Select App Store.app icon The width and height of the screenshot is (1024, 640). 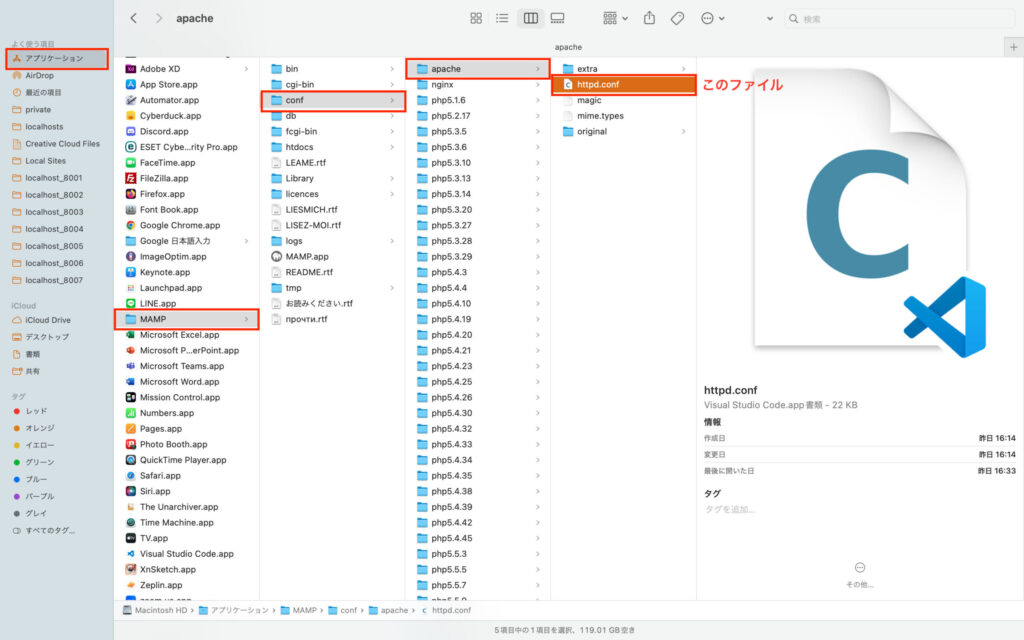click(131, 84)
